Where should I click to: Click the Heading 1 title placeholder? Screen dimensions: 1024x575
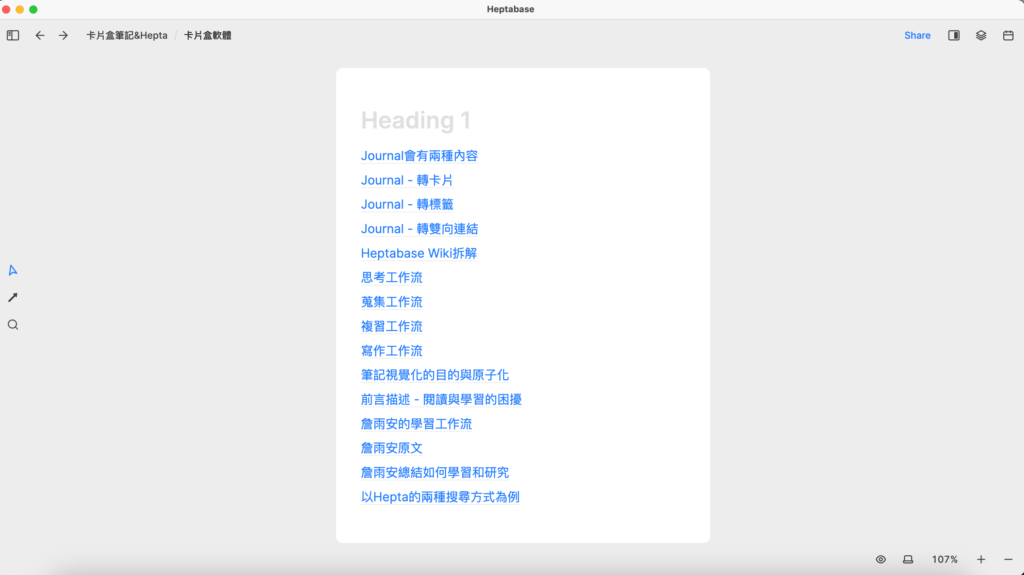(x=416, y=120)
